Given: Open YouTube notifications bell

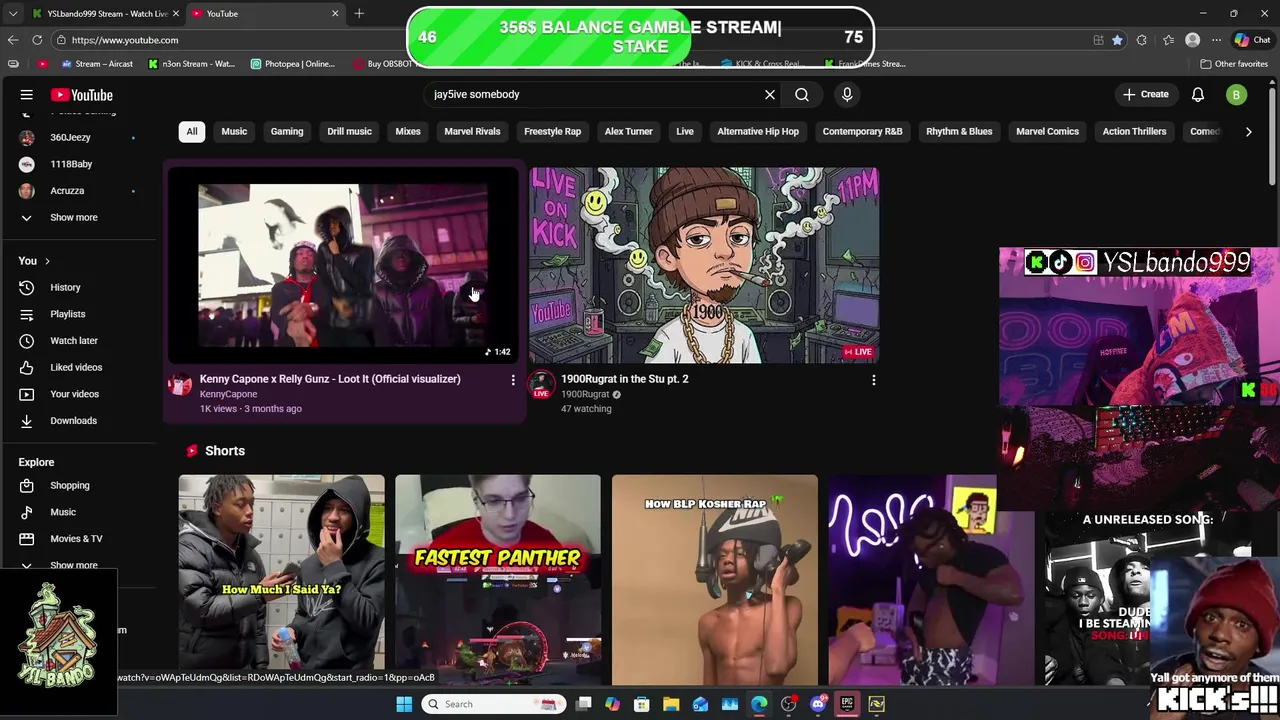Looking at the screenshot, I should click(1198, 95).
